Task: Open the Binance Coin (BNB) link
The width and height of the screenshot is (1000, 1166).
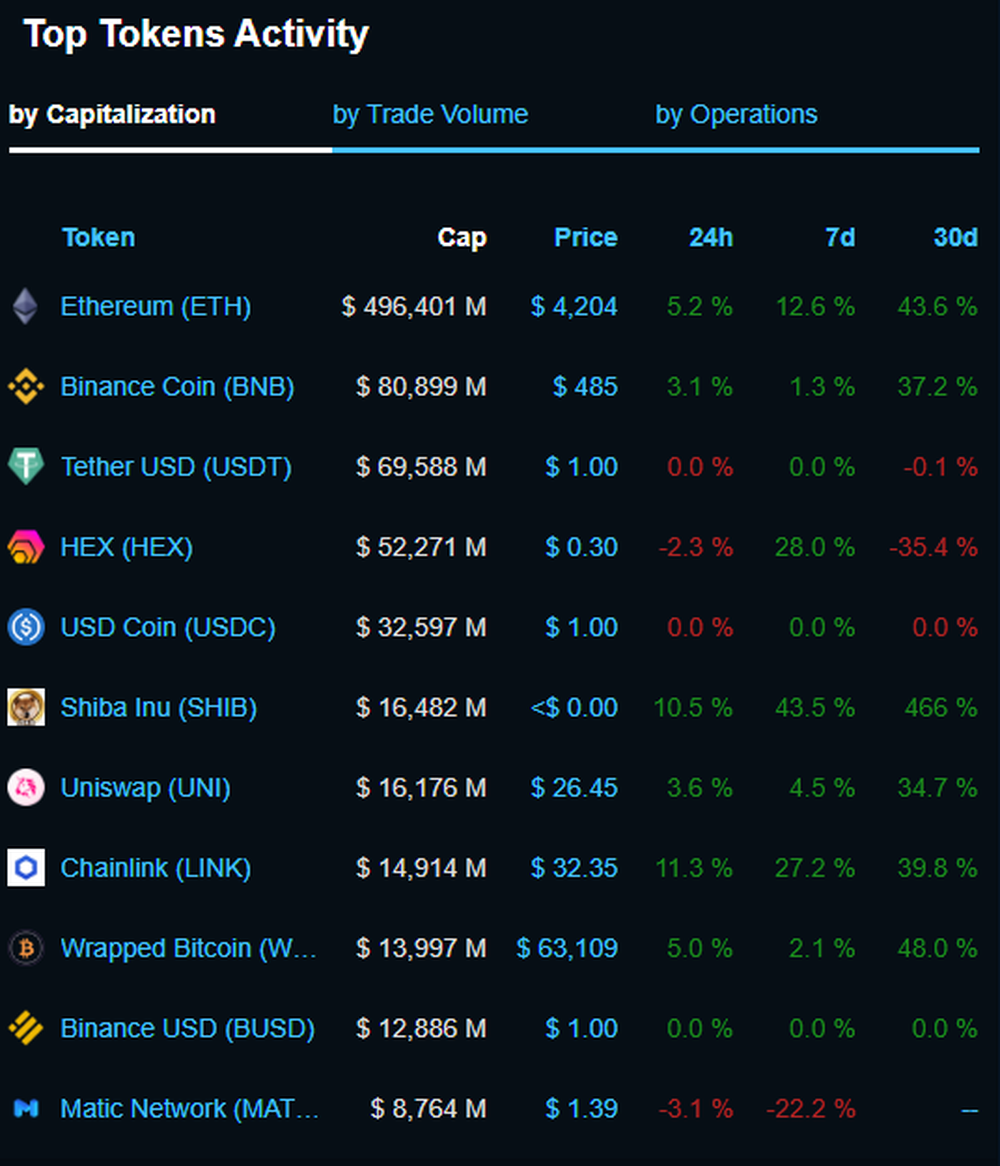Action: (x=177, y=387)
